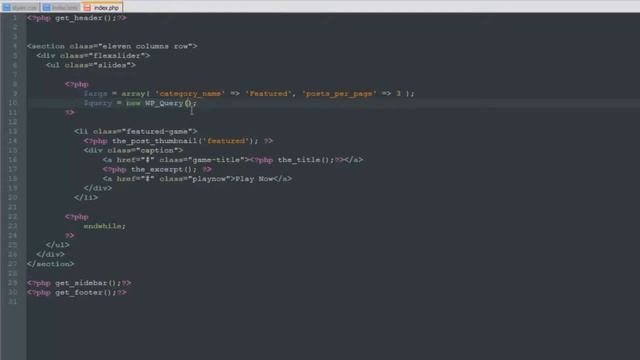
Task: Click get_footer() call on line 30
Action: [x=86, y=292]
